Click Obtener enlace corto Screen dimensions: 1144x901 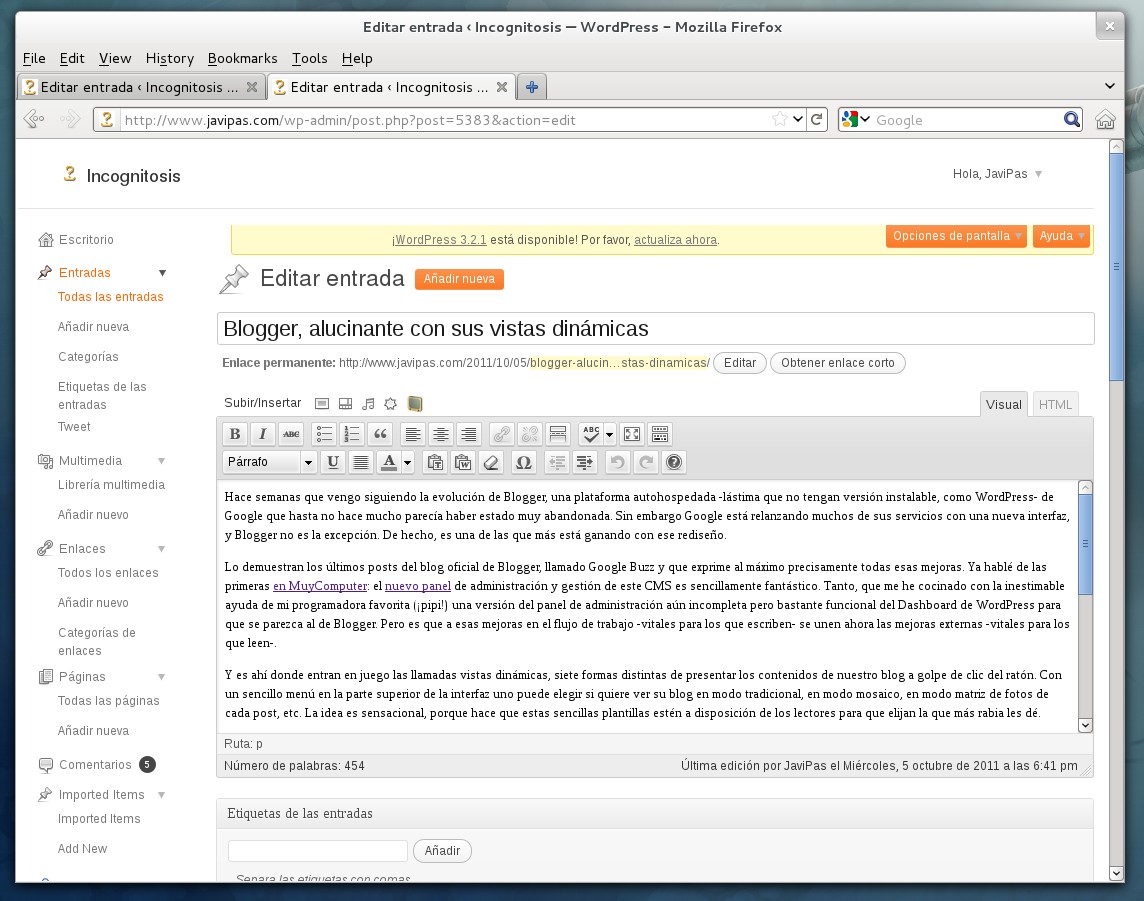(838, 363)
